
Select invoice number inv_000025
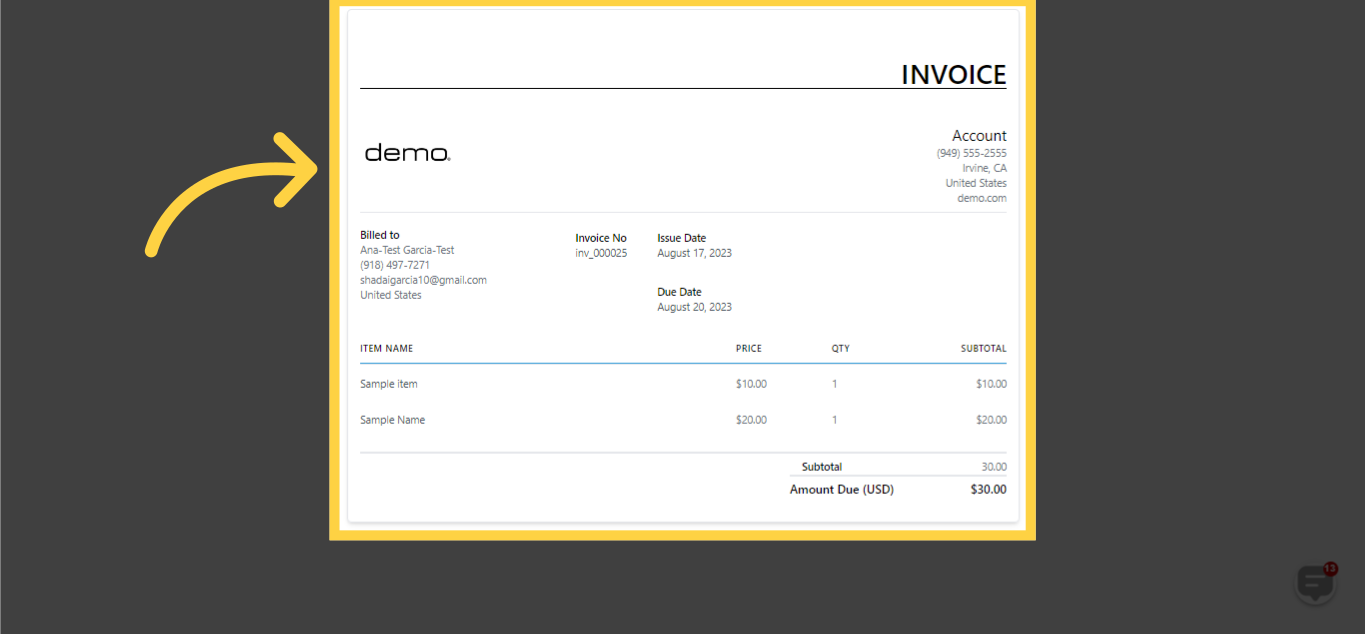(x=601, y=253)
